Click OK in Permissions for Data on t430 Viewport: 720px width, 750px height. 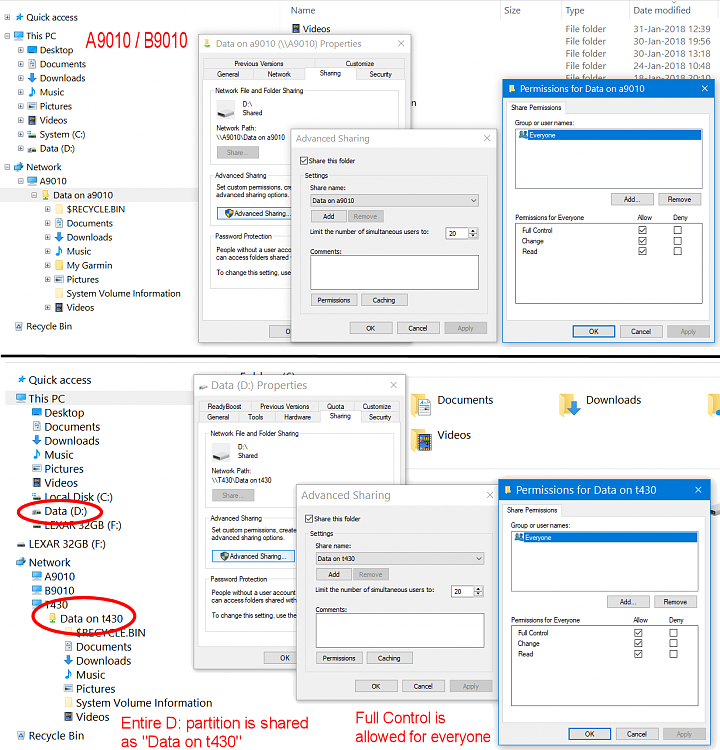click(589, 734)
